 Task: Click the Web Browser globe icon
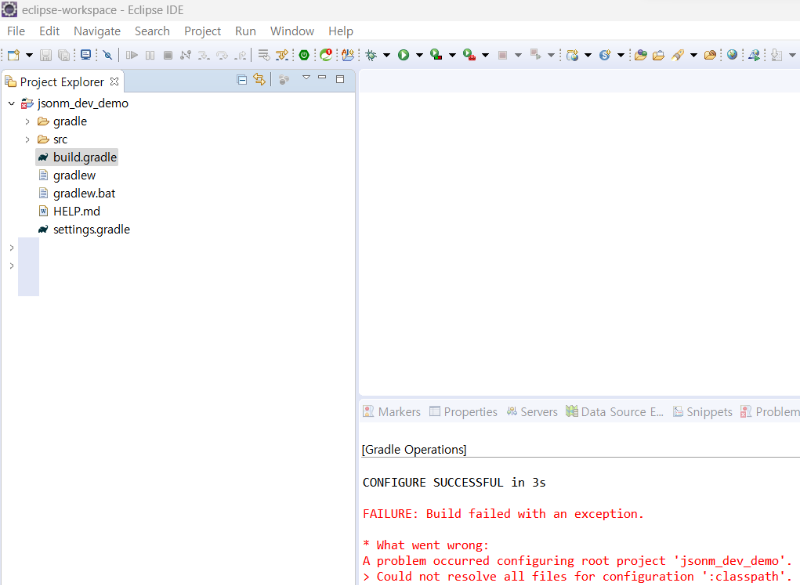click(x=732, y=55)
